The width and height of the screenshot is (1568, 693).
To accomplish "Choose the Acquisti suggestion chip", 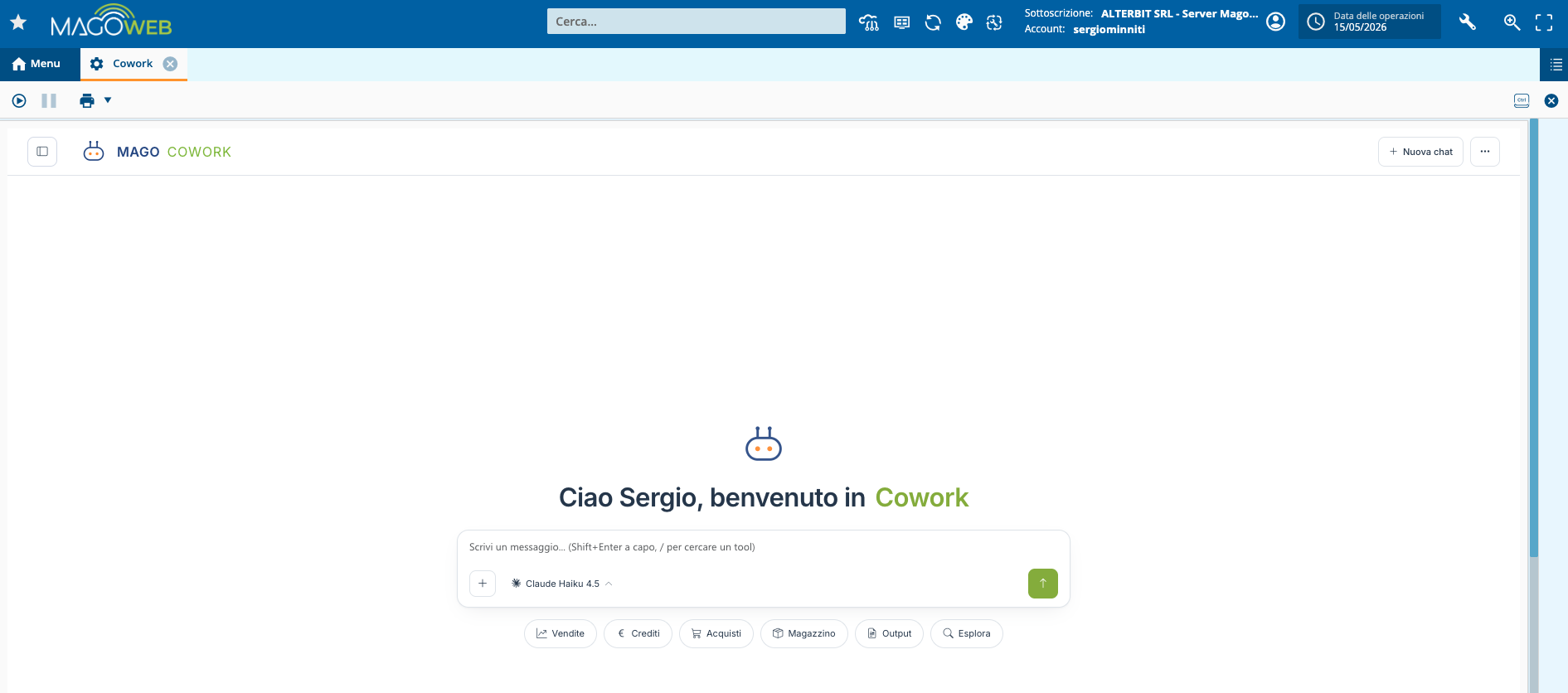I will [716, 633].
